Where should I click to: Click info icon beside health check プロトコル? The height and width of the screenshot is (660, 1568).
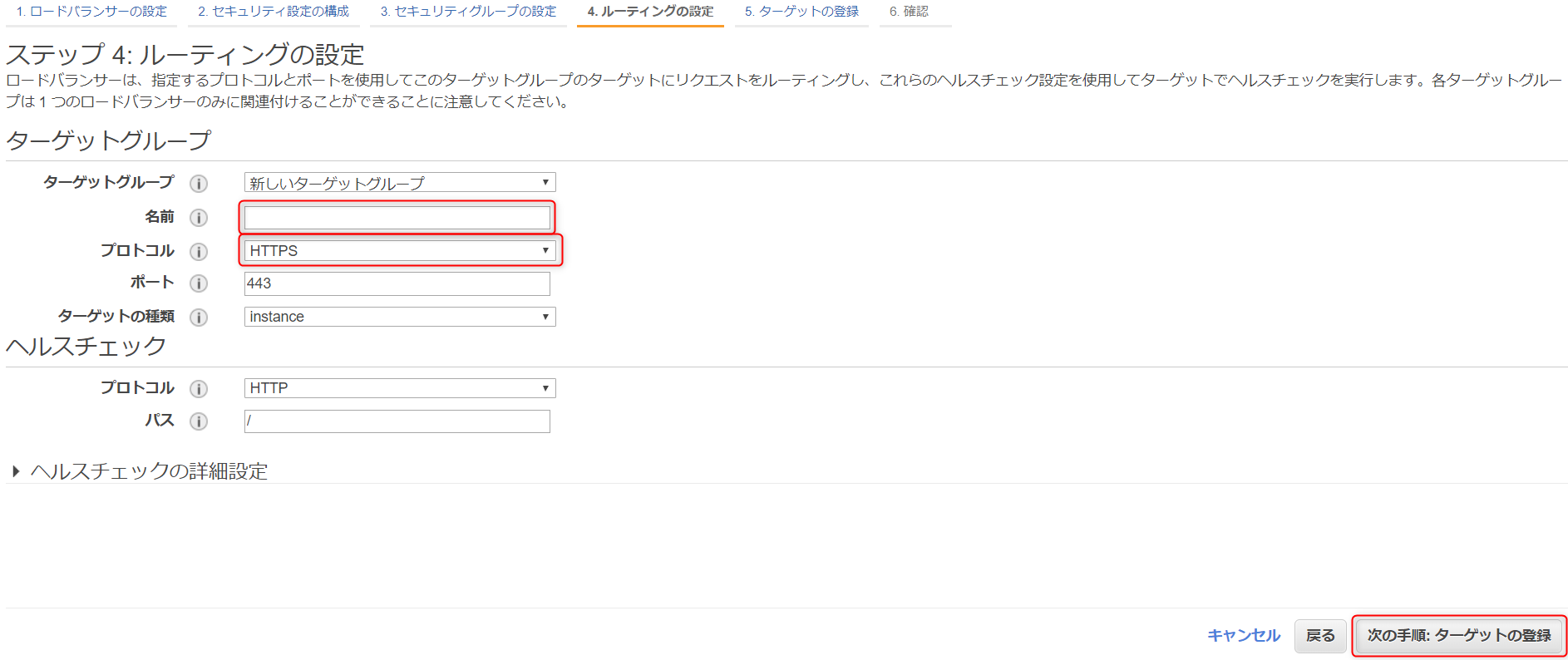pos(199,389)
